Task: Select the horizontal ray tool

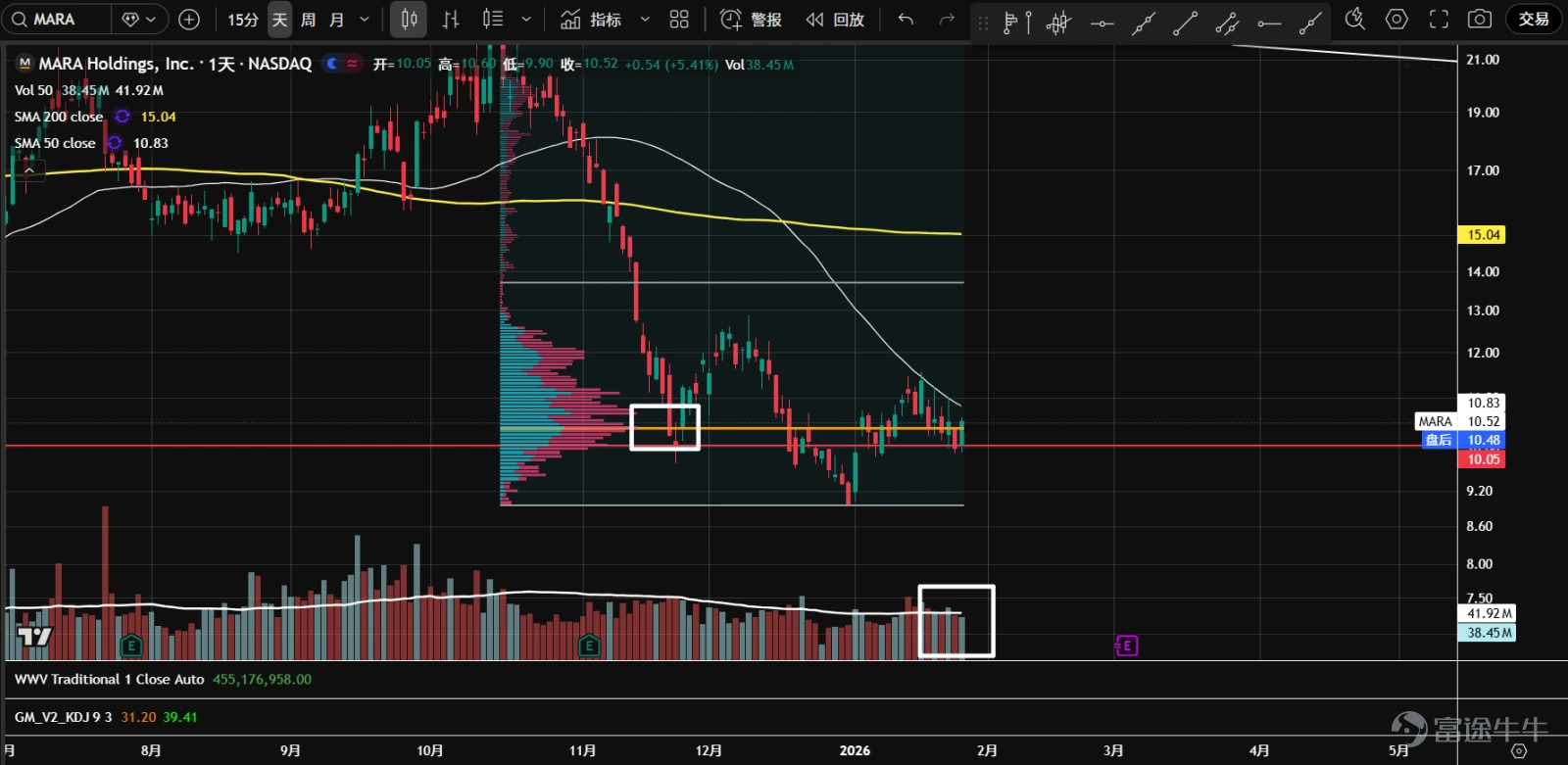Action: coord(1269,23)
